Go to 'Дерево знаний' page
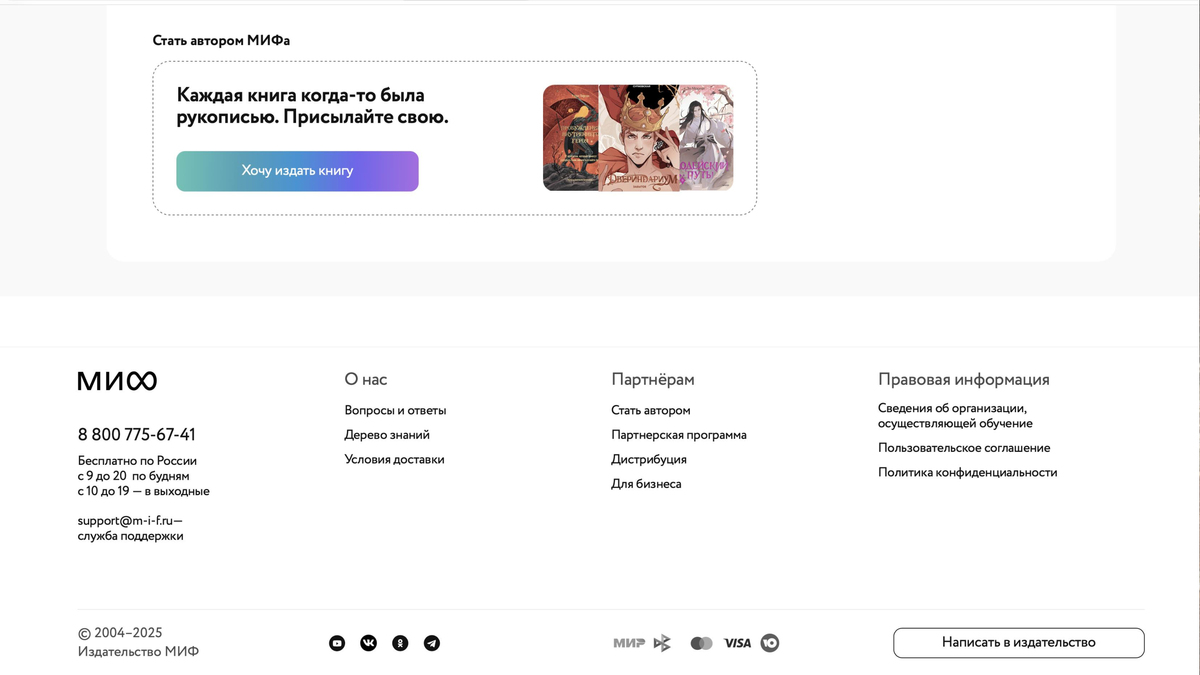This screenshot has width=1200, height=675. (x=387, y=435)
